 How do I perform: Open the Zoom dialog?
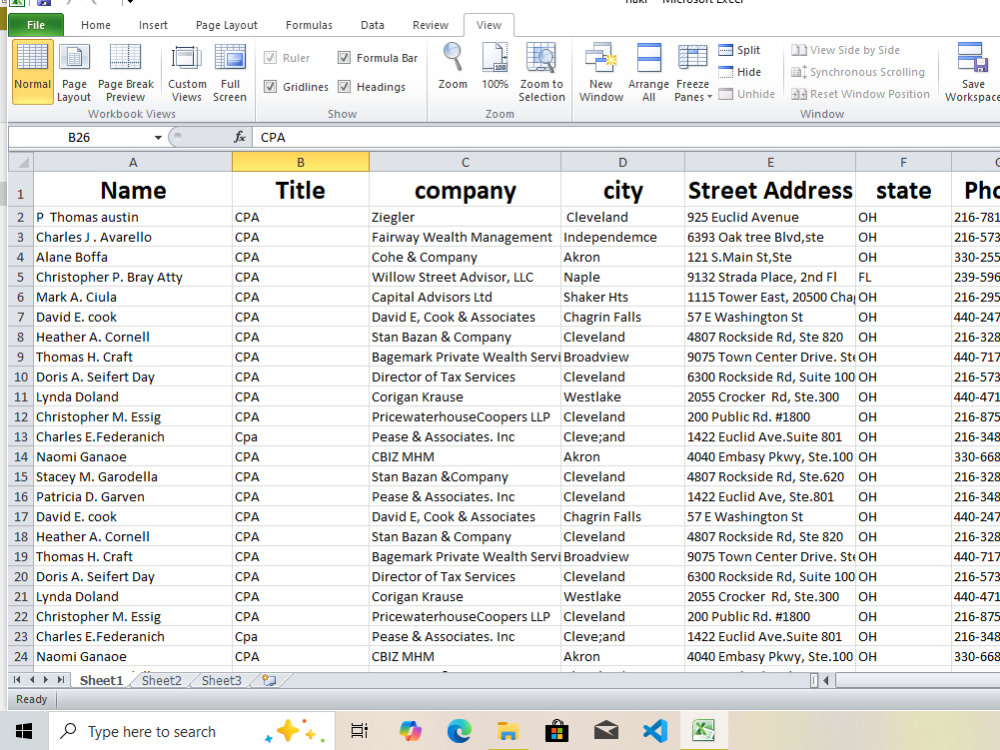point(453,66)
